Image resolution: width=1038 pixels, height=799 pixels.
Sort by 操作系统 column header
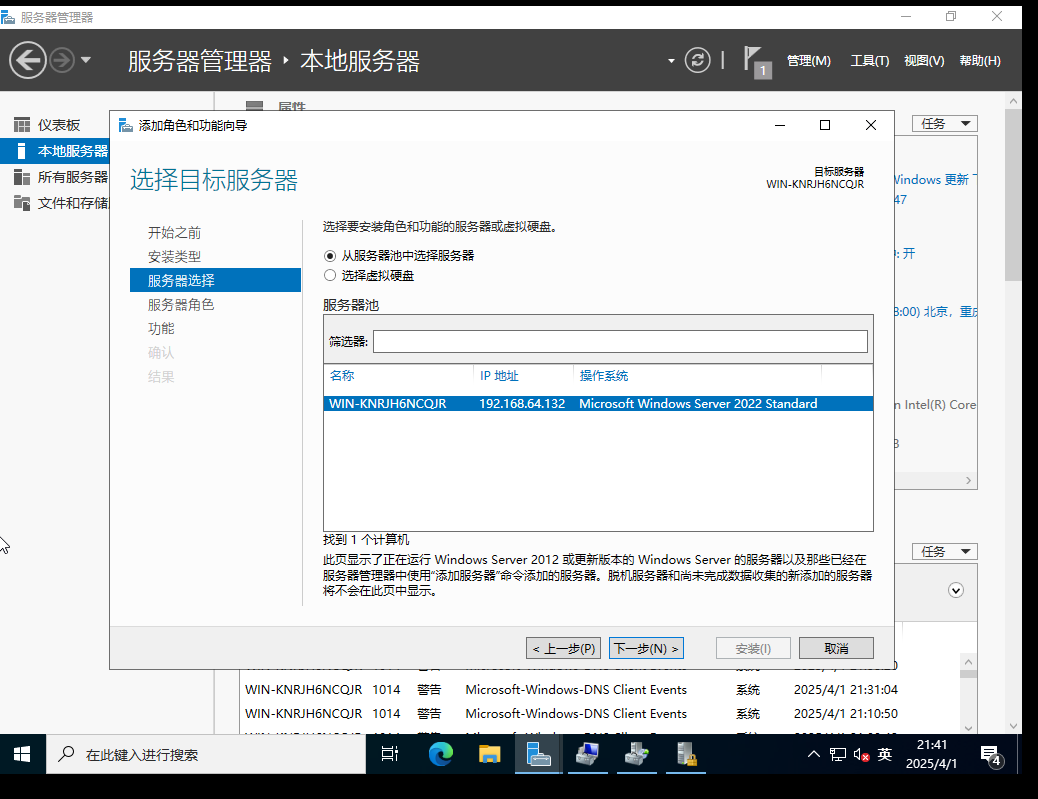pyautogui.click(x=604, y=375)
